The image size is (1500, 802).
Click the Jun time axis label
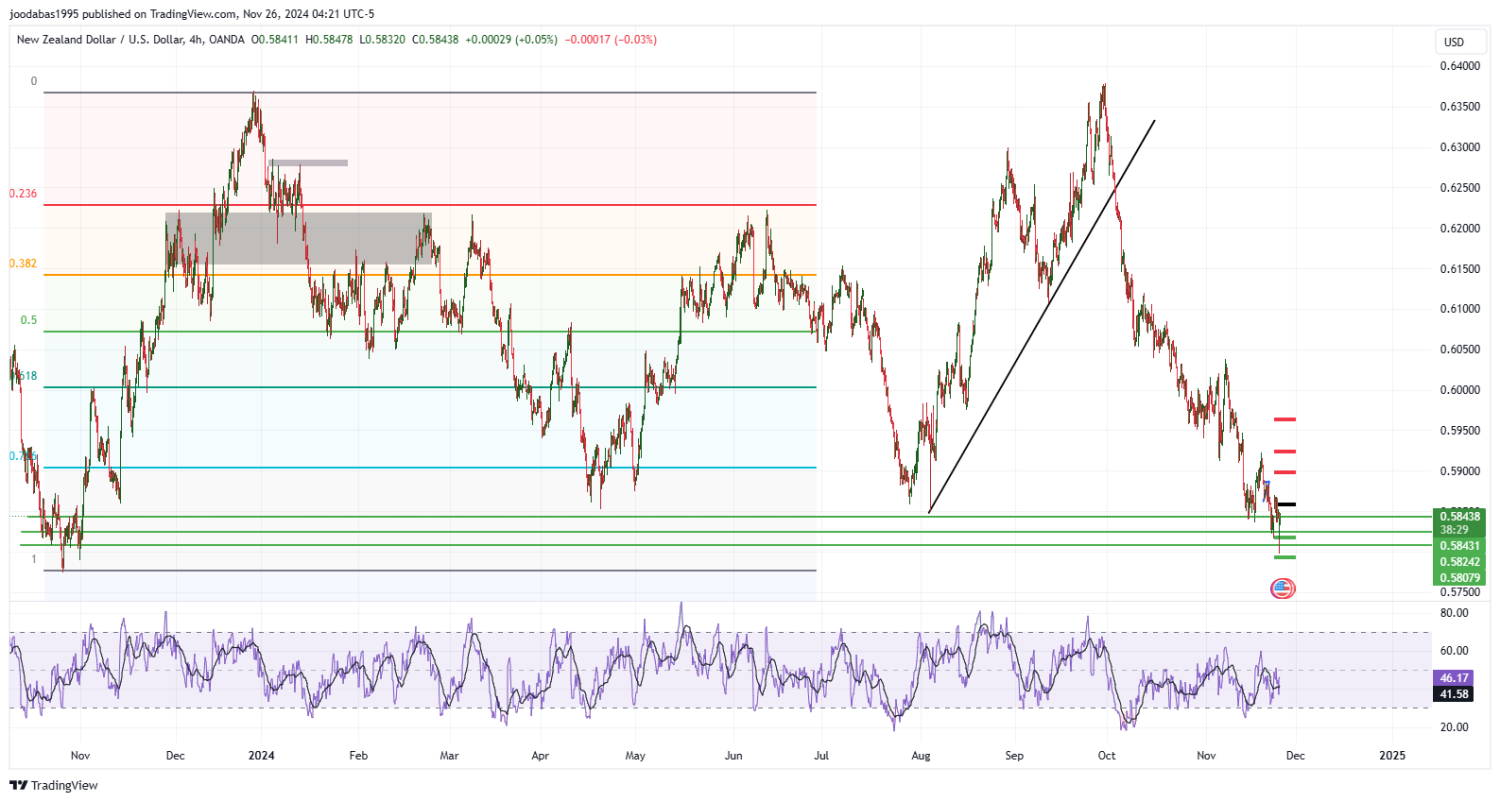click(733, 755)
